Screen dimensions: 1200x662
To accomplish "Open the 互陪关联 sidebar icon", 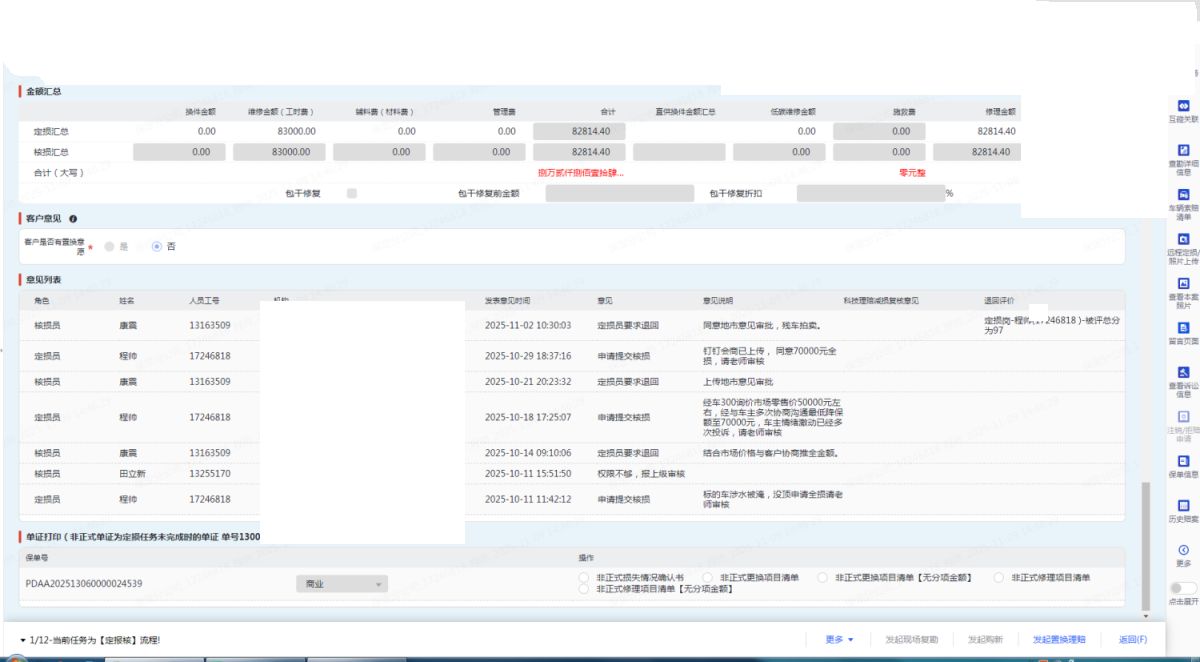I will [1183, 105].
